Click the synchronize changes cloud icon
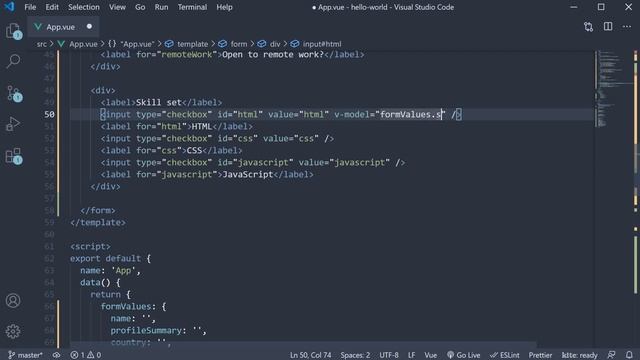 point(56,355)
